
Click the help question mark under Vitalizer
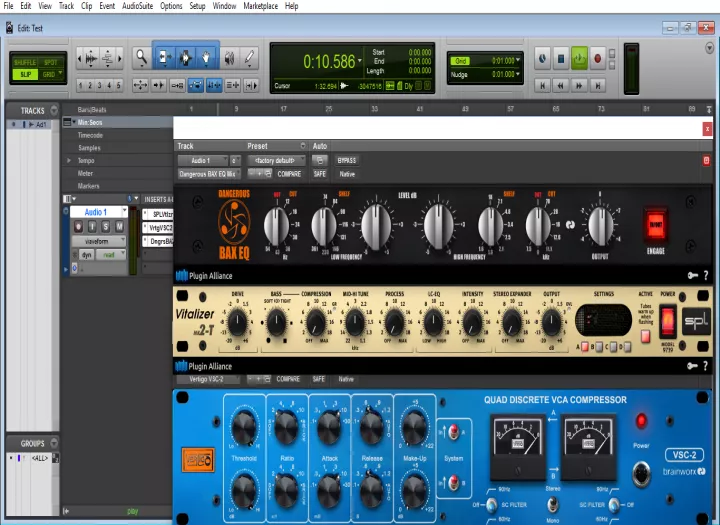point(706,366)
